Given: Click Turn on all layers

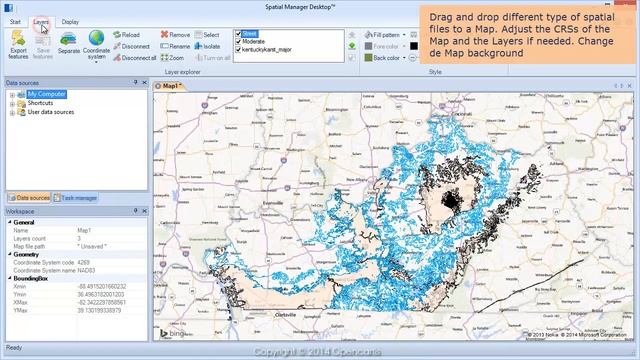Looking at the screenshot, I should tap(213, 58).
